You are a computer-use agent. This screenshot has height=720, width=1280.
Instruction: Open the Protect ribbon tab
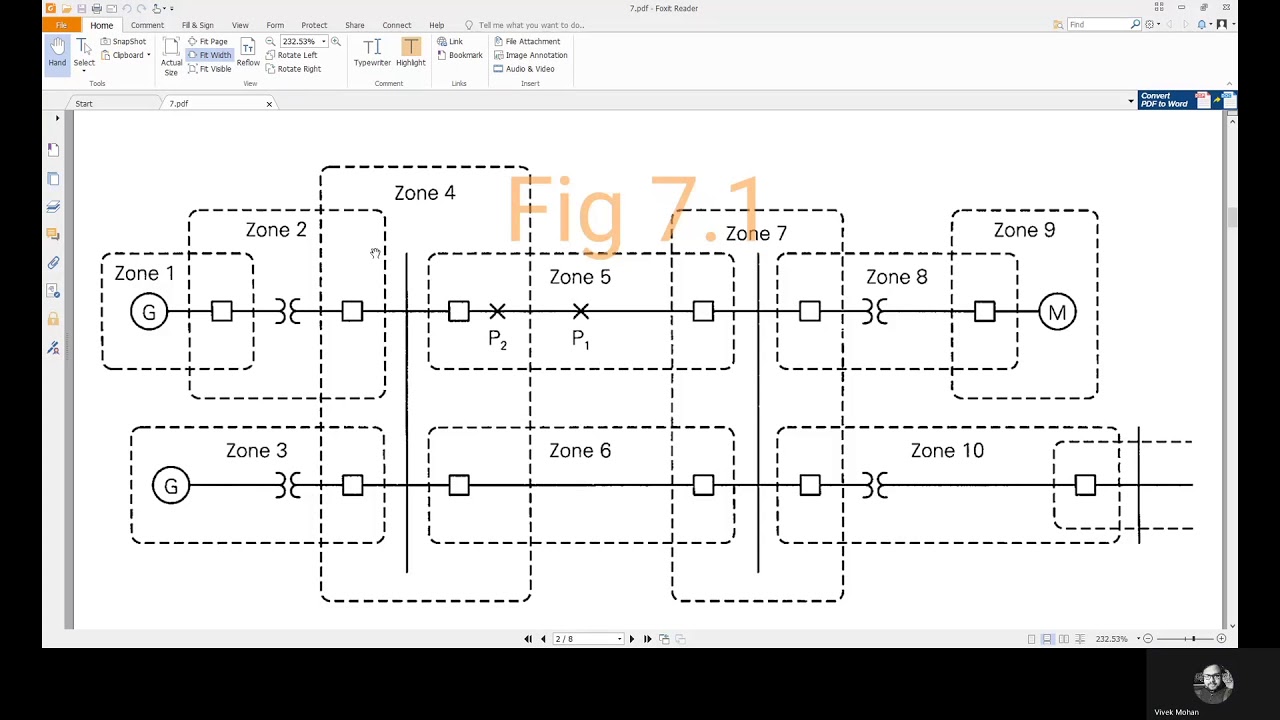coord(314,25)
